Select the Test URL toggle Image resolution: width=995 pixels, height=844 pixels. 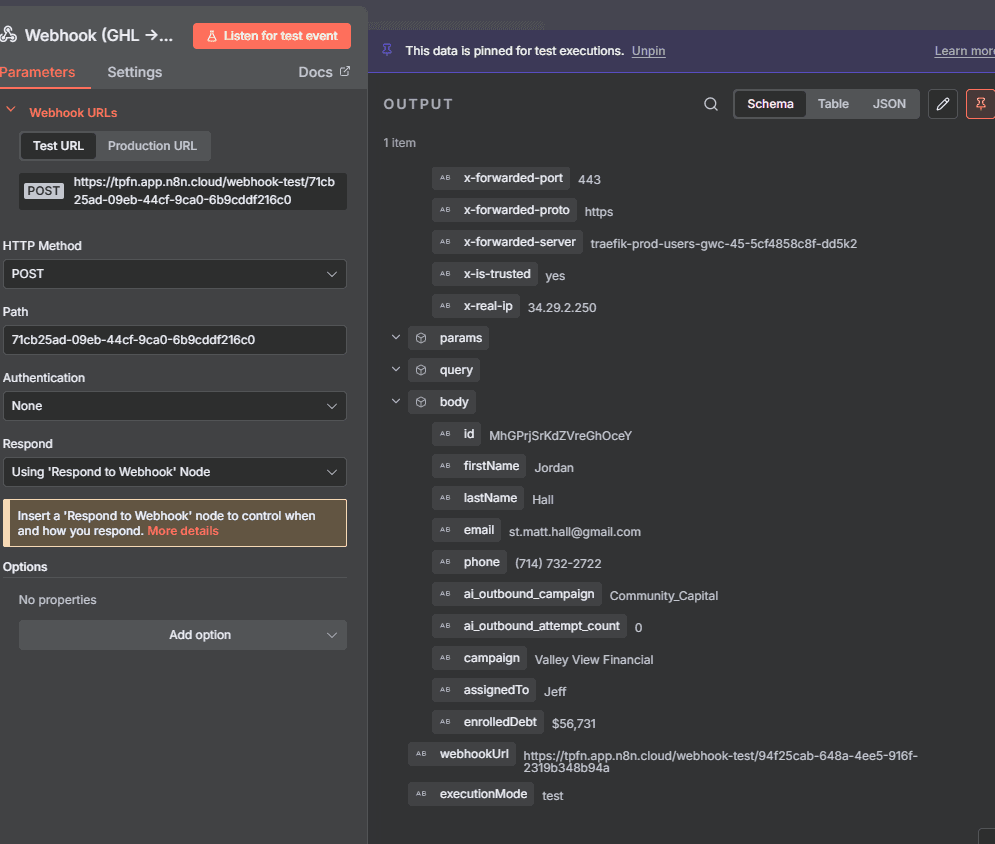click(58, 146)
